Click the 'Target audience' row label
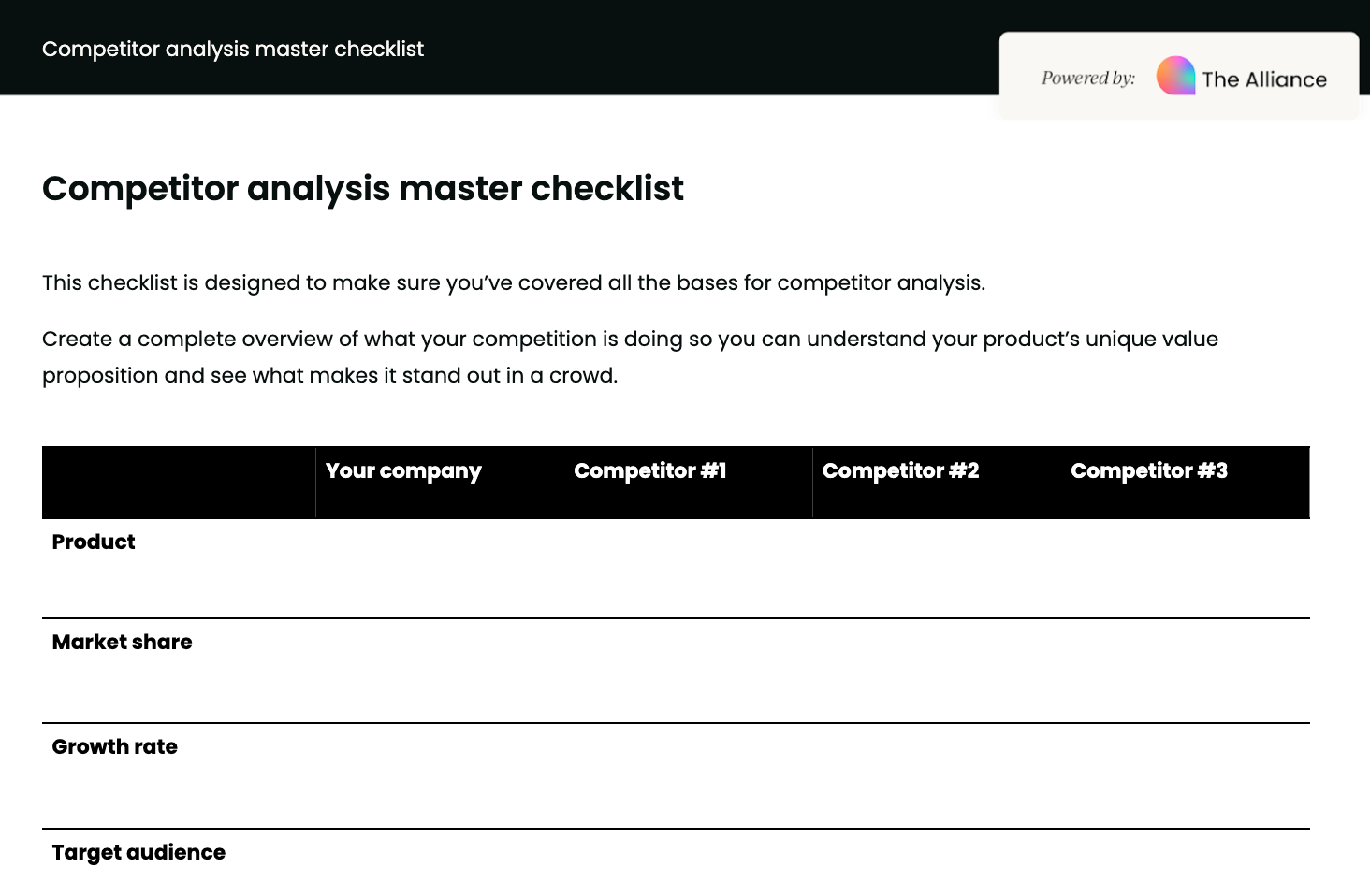The width and height of the screenshot is (1370, 896). 138,852
